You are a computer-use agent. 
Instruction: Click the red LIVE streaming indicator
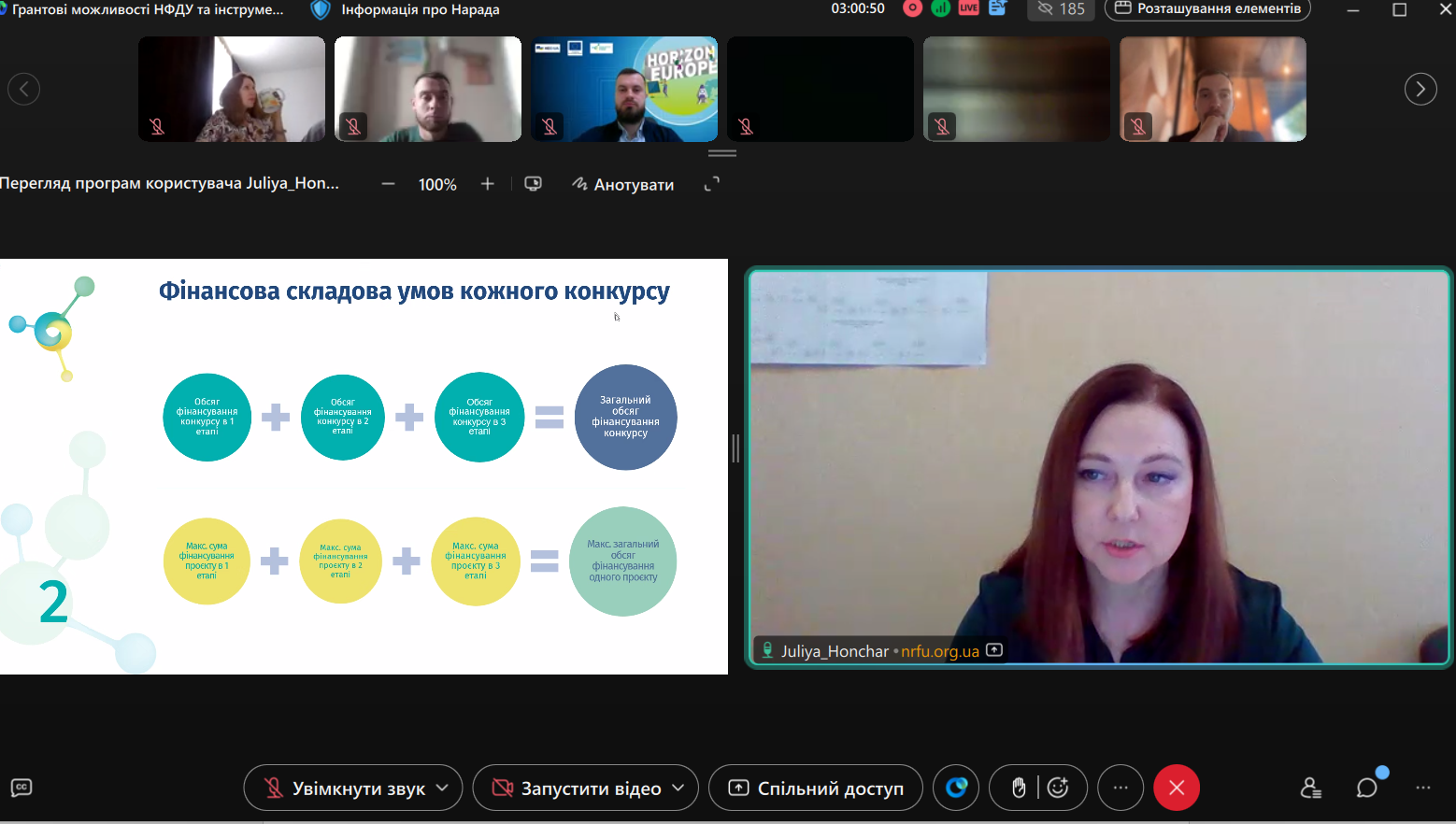coord(969,8)
